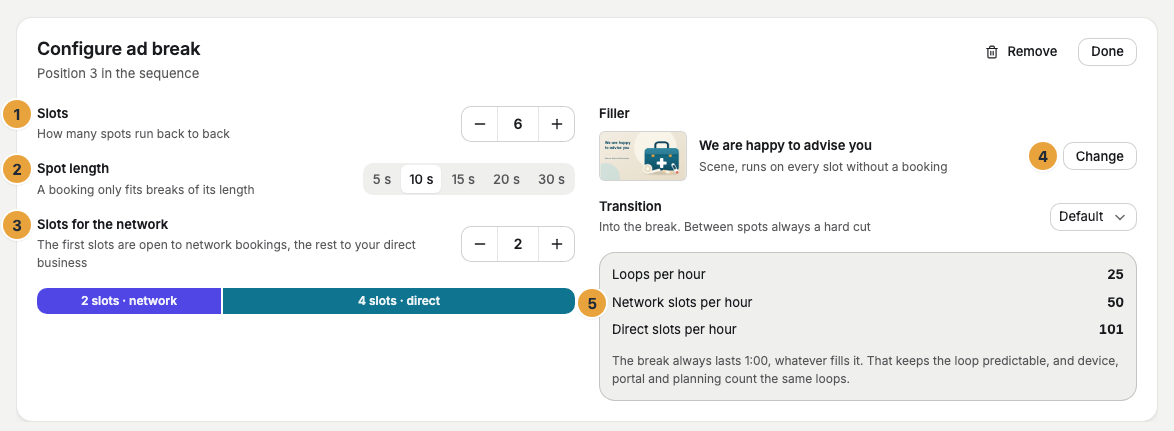Screen dimensions: 1174x431
Task: Click the trash icon next to Remove
Action: (x=992, y=52)
